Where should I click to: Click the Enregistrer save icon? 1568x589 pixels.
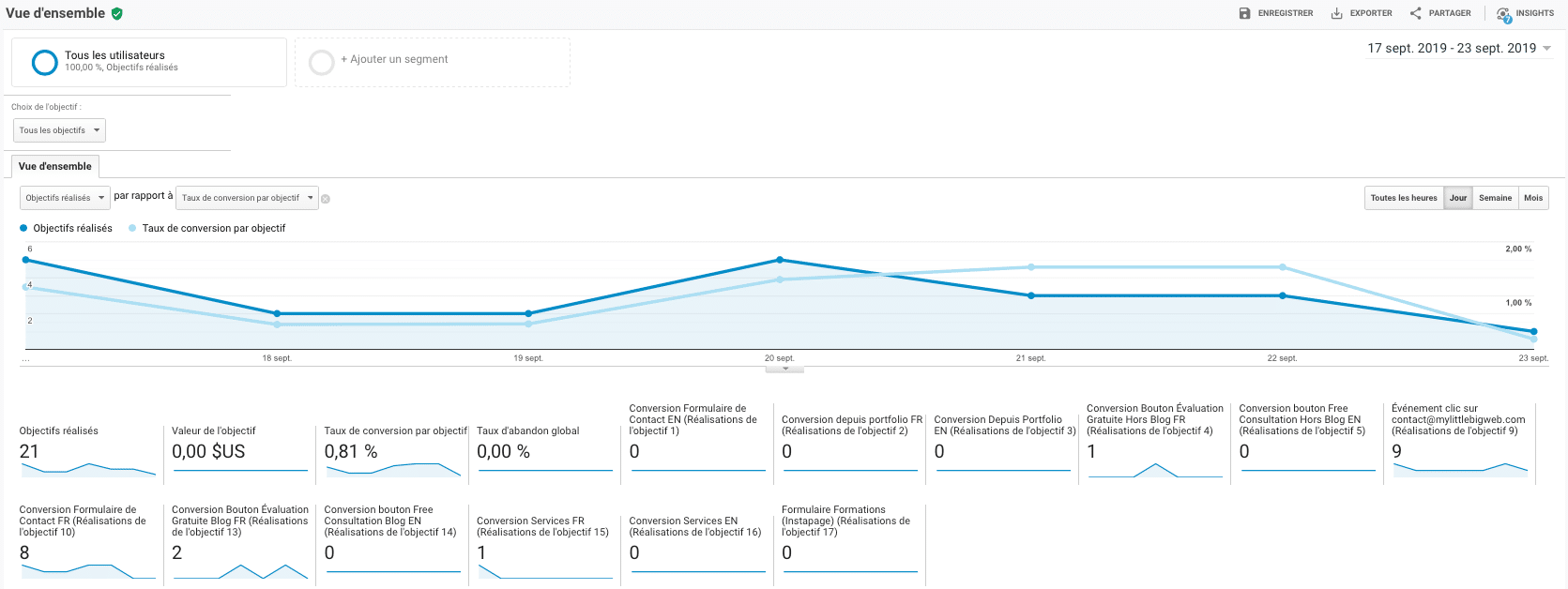coord(1244,13)
